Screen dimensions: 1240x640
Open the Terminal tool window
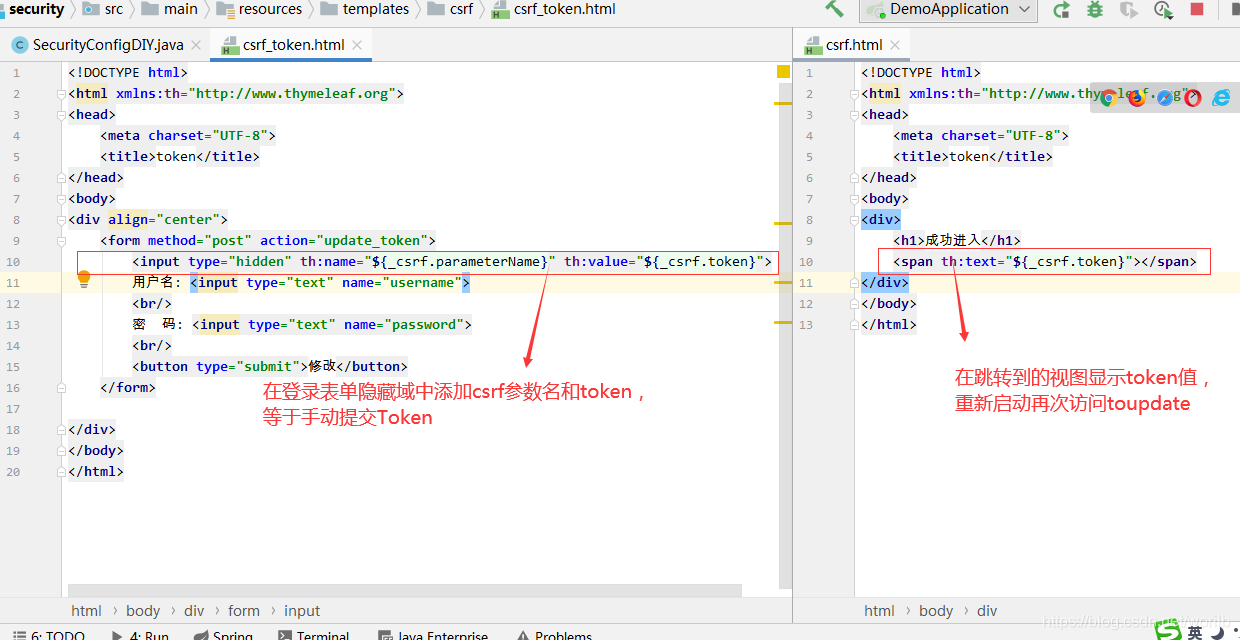coord(313,634)
